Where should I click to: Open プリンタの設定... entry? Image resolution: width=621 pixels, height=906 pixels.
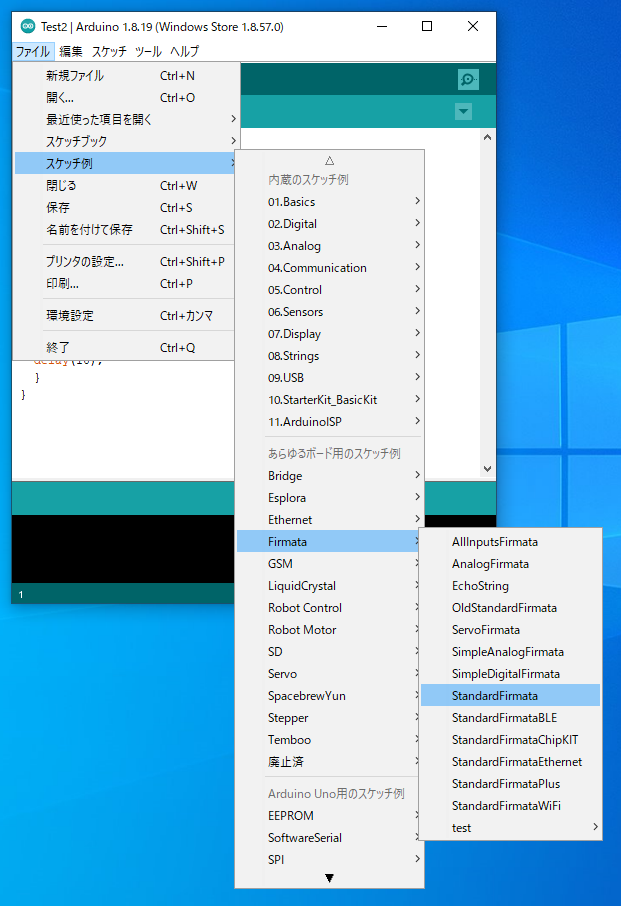pyautogui.click(x=124, y=262)
